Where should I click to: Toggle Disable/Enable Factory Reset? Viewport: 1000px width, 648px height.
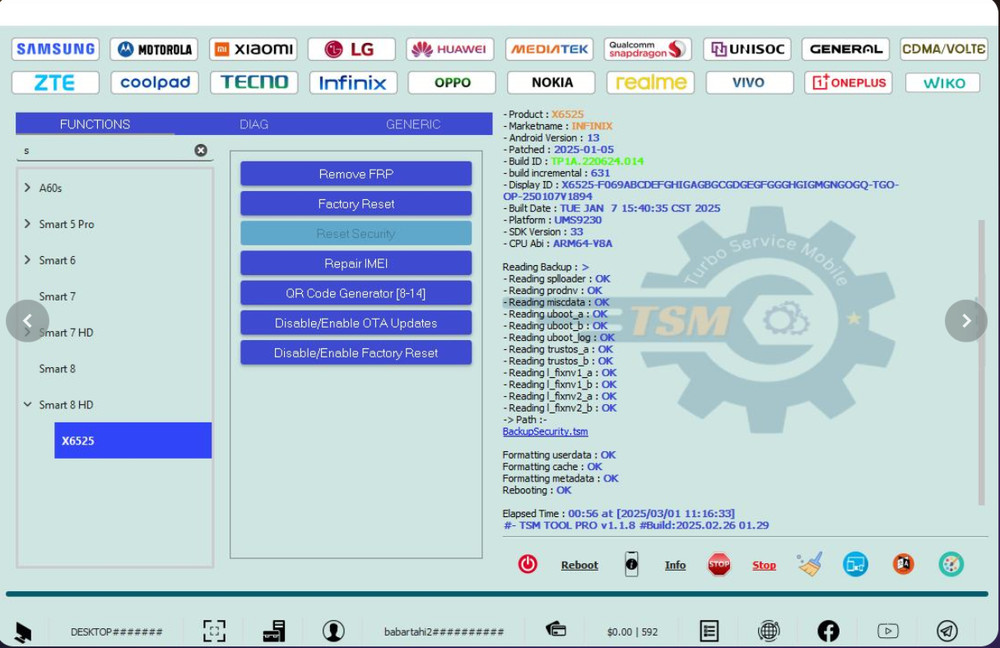click(355, 352)
